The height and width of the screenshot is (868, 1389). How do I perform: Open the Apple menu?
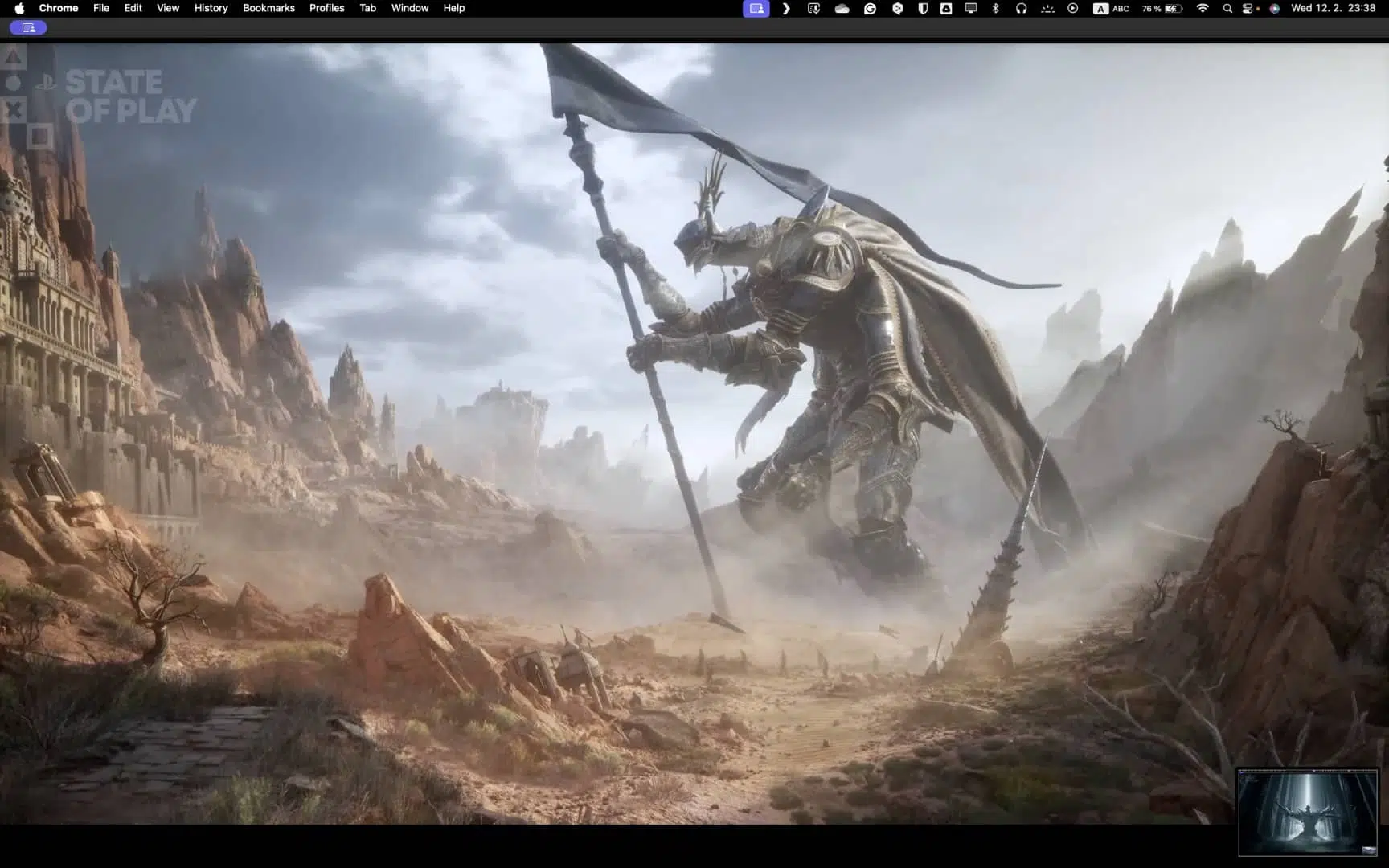19,8
